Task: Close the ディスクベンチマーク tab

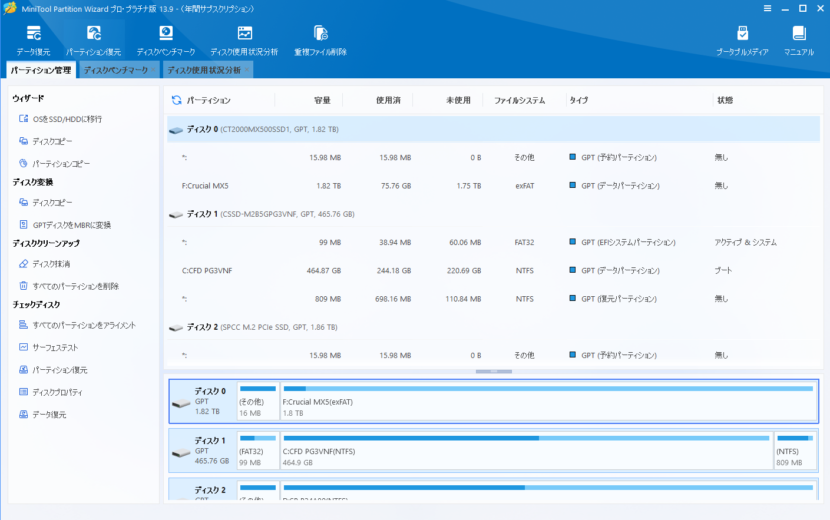Action: (x=153, y=70)
